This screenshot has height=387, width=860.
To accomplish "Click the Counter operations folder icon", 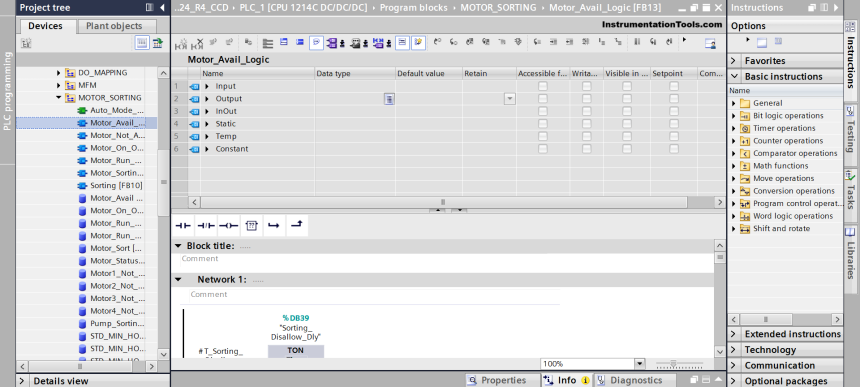I will coord(744,141).
